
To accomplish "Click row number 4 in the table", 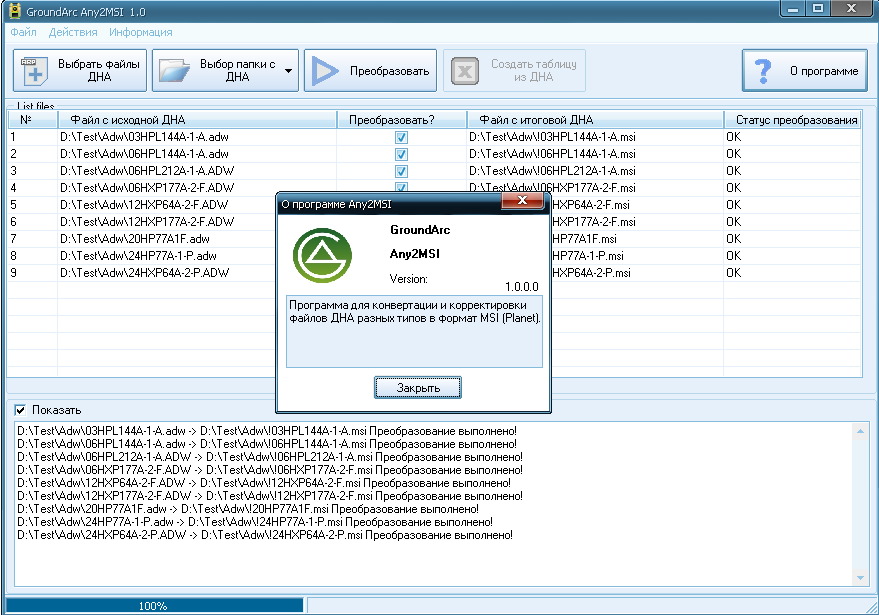I will pyautogui.click(x=13, y=187).
